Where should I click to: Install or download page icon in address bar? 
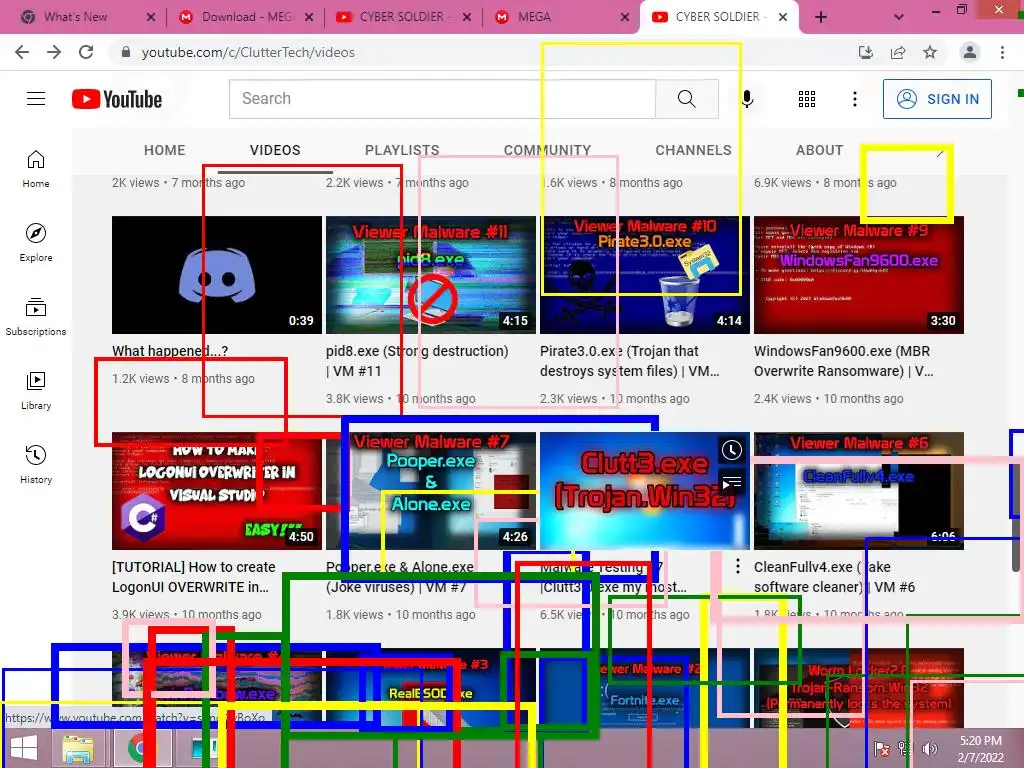click(x=866, y=52)
